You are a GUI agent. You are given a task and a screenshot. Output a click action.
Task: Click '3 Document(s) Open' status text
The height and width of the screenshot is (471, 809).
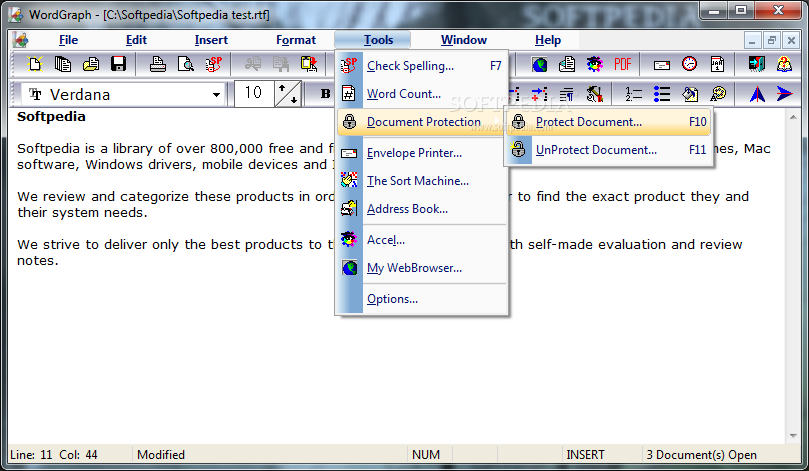click(701, 454)
